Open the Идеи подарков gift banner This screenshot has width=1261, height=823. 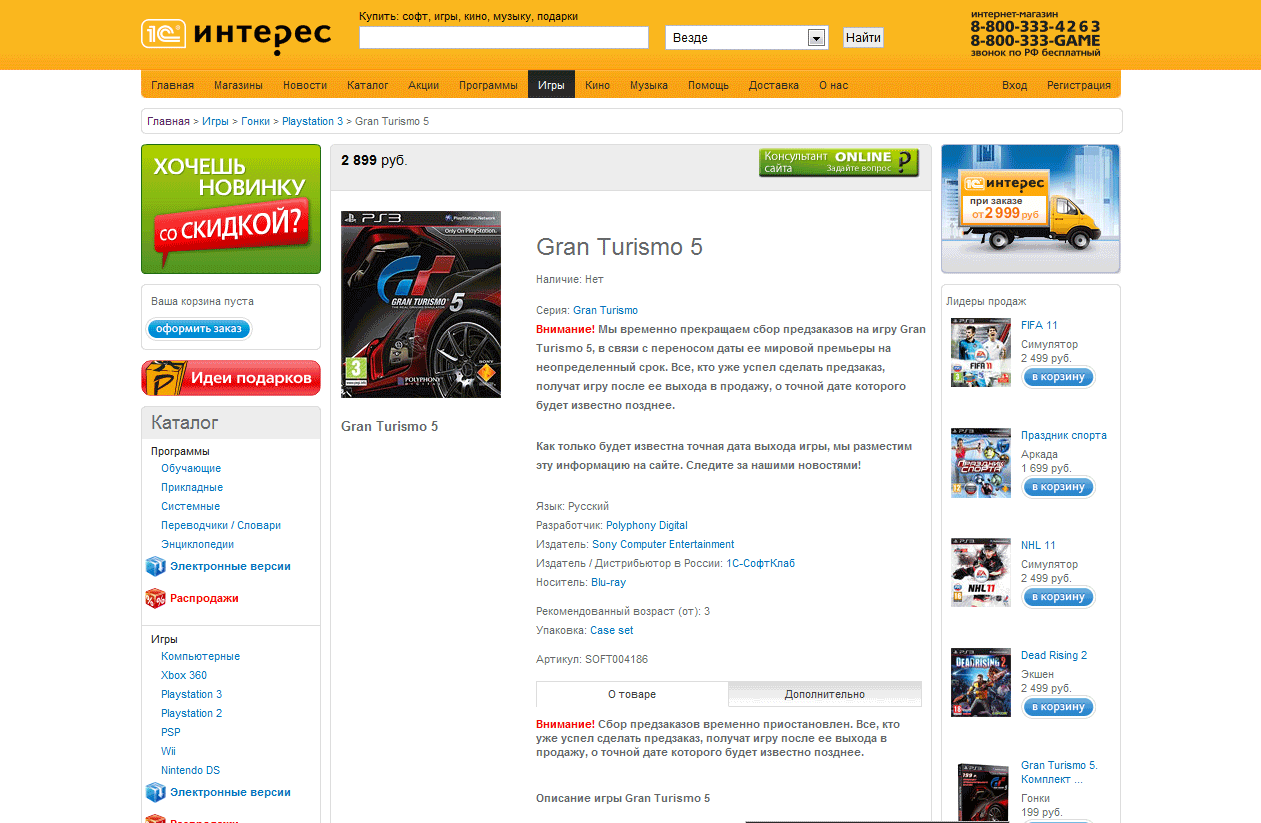point(231,378)
